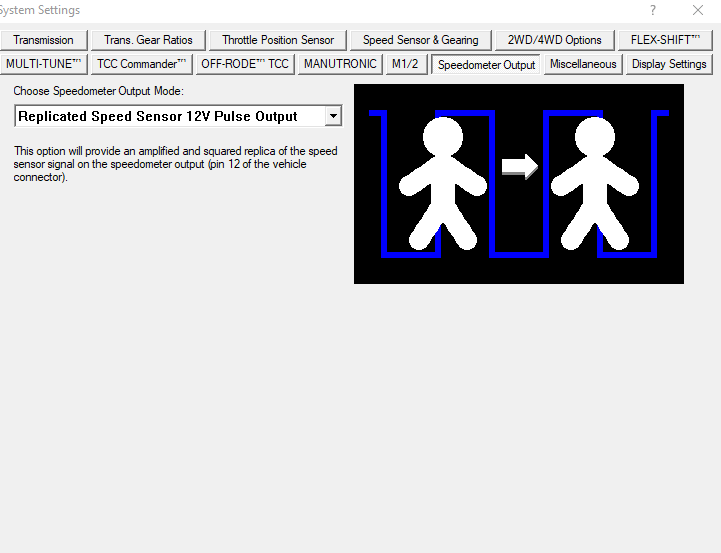Screen dimensions: 721x553
Task: Click the white arrow in pulse diagram
Action: pos(520,166)
